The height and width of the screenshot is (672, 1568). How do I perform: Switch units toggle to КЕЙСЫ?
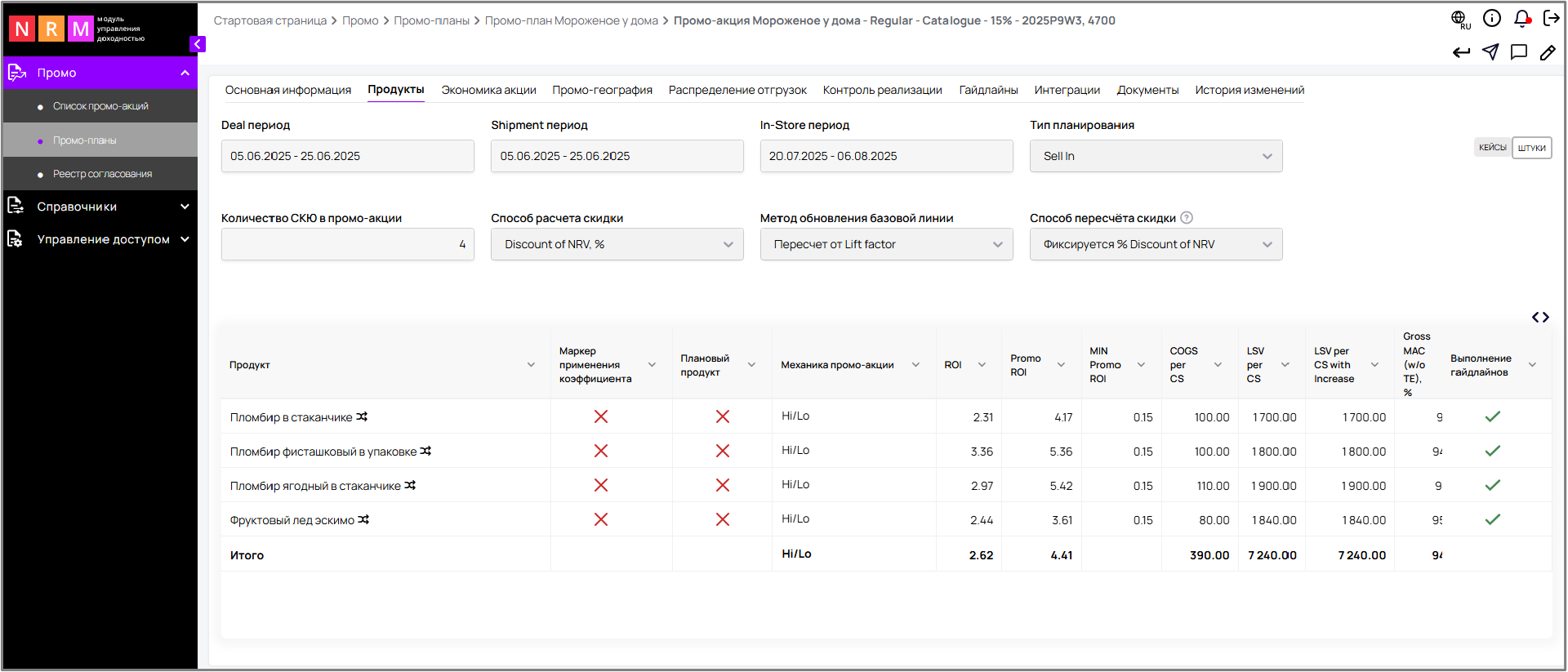(1492, 148)
